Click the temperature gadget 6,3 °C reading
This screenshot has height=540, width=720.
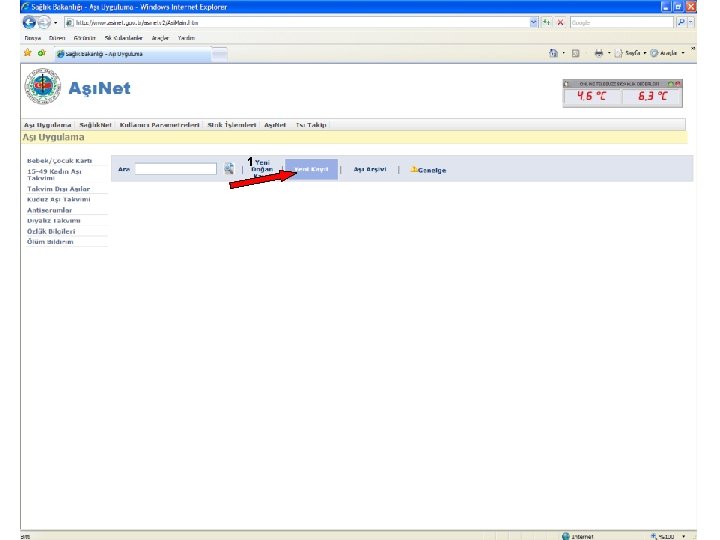tap(652, 96)
